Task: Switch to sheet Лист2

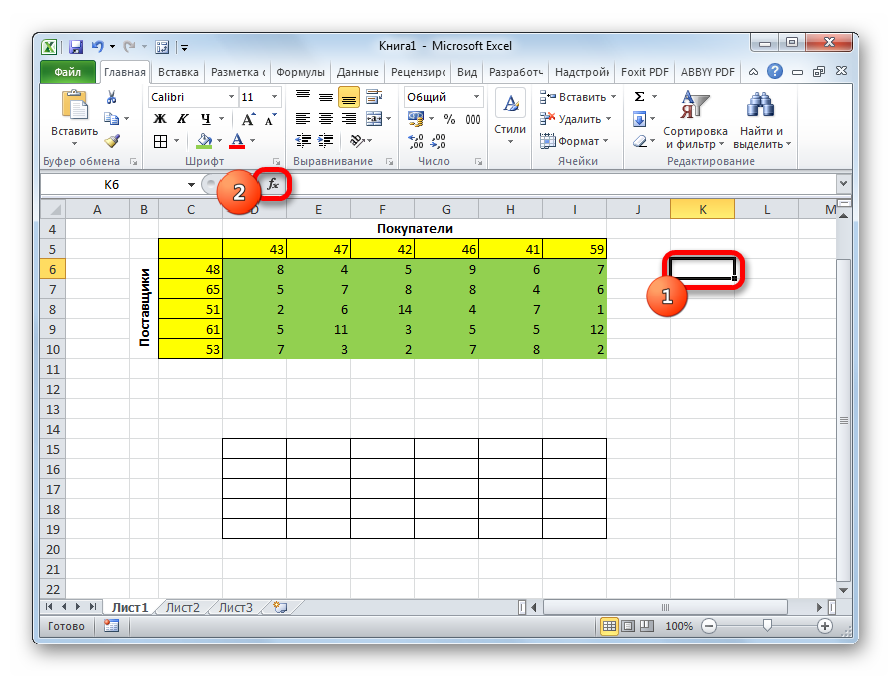Action: [183, 608]
